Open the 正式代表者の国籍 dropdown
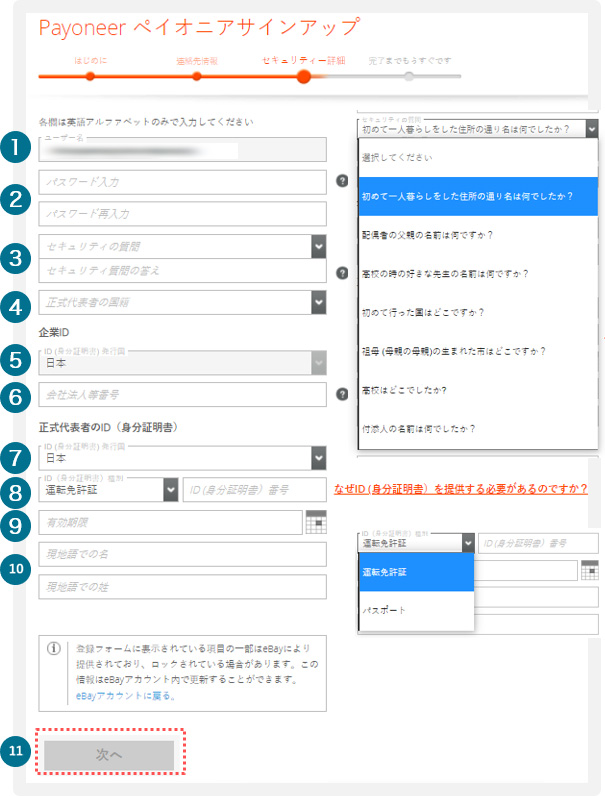 (318, 301)
